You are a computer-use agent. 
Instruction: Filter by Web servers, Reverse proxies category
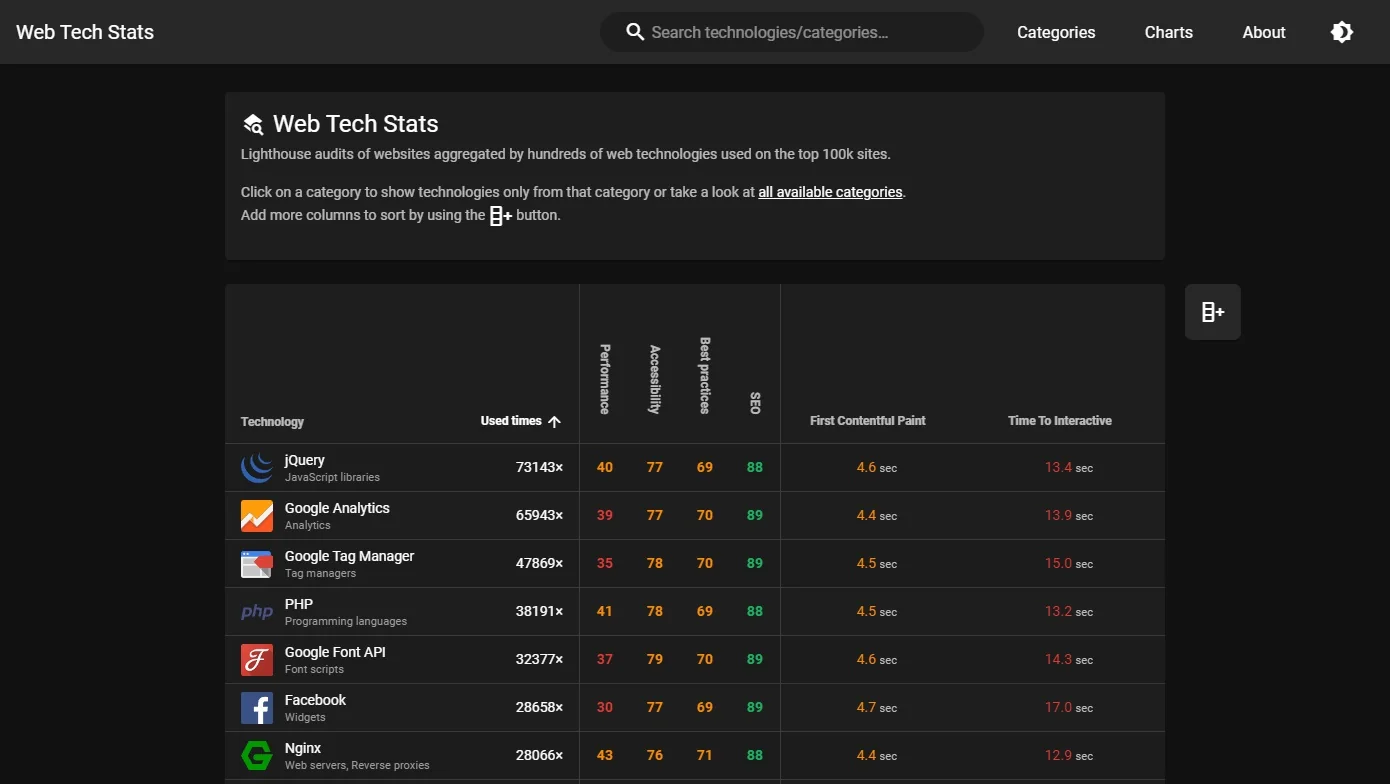coord(357,766)
